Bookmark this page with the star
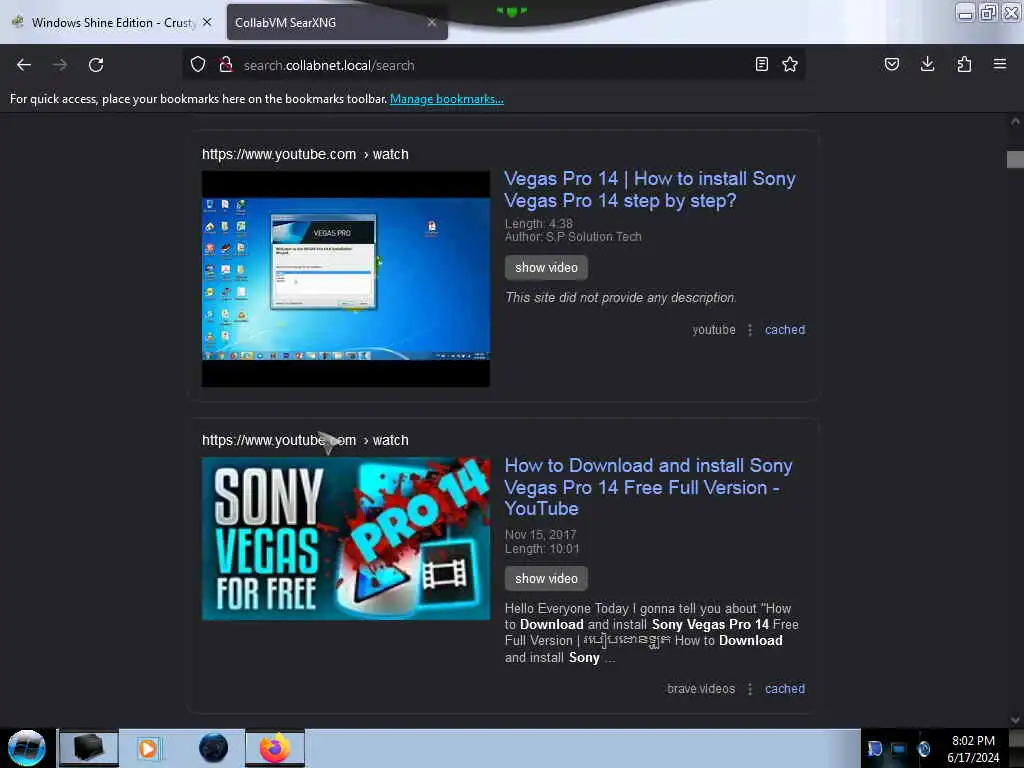The image size is (1024, 768). tap(790, 65)
